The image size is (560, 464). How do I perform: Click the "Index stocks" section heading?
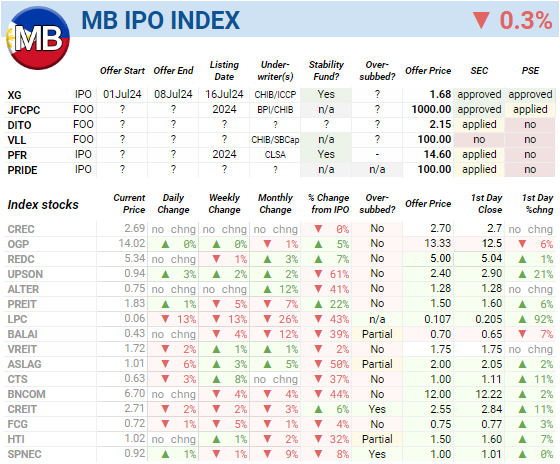[43, 205]
